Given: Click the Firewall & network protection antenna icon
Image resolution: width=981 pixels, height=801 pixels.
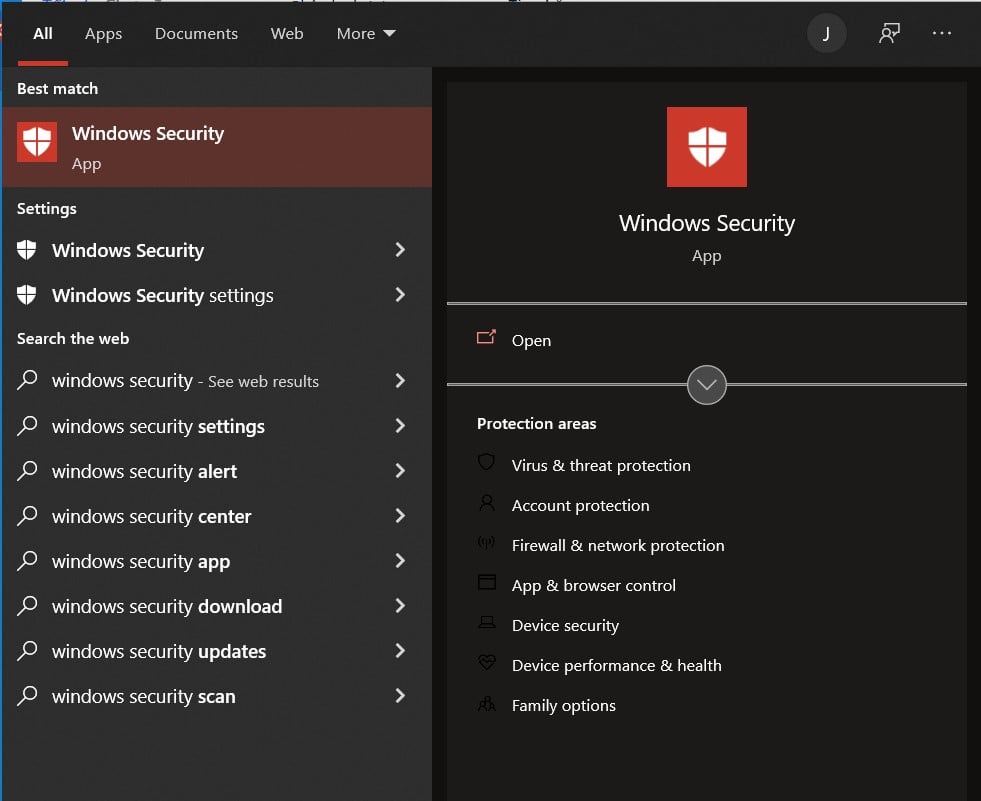Looking at the screenshot, I should click(x=486, y=543).
